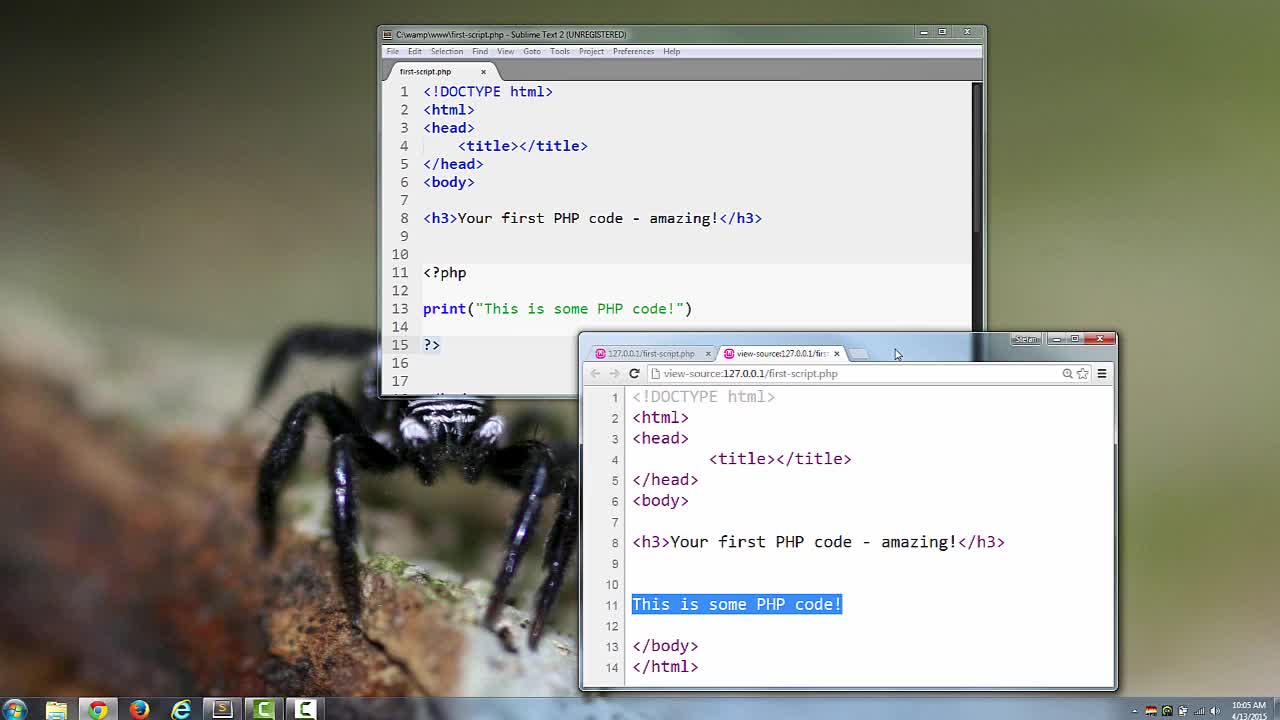Close the view-source tab in Chrome

click(x=837, y=353)
